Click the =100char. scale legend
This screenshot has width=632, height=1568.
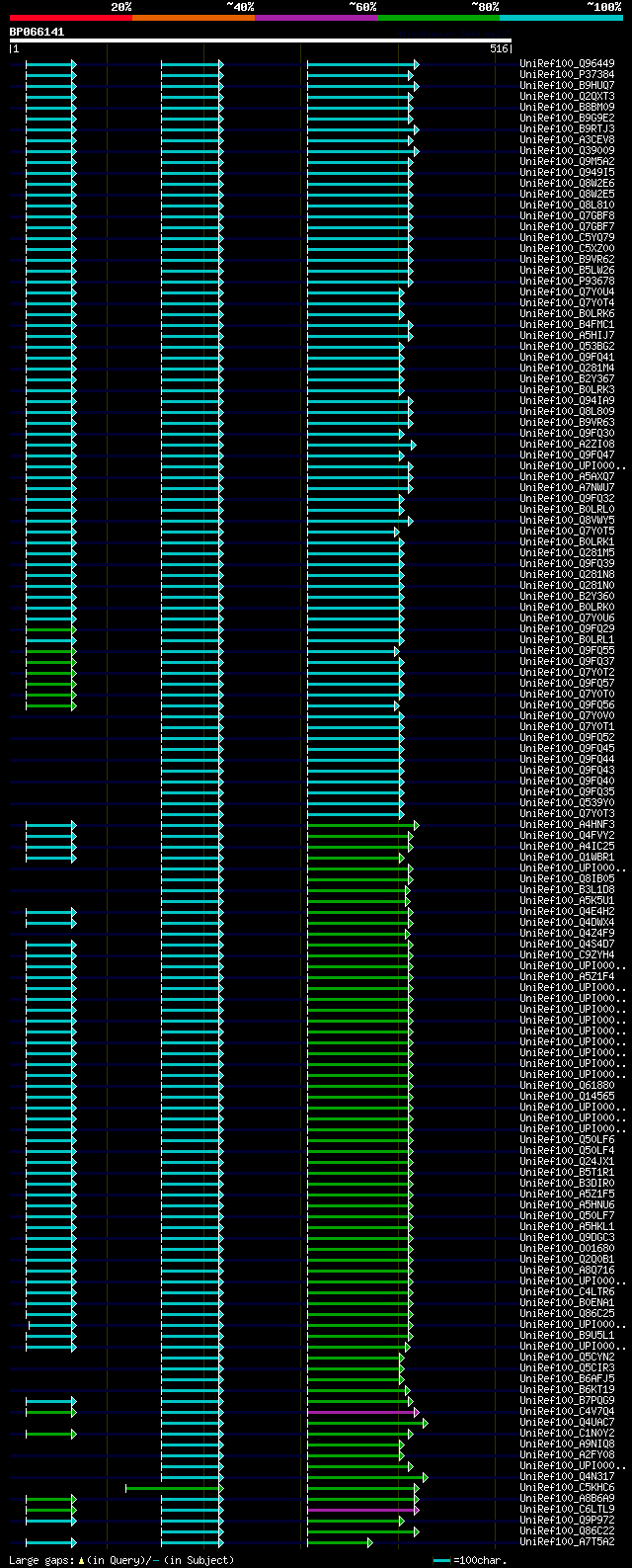click(470, 1560)
